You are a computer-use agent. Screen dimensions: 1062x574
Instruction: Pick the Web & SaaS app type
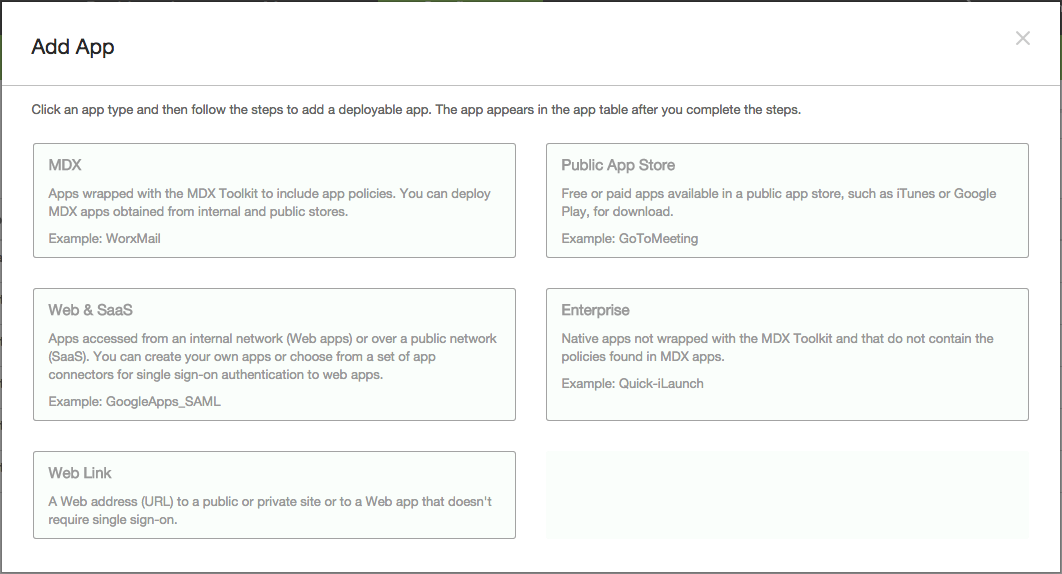(x=274, y=354)
